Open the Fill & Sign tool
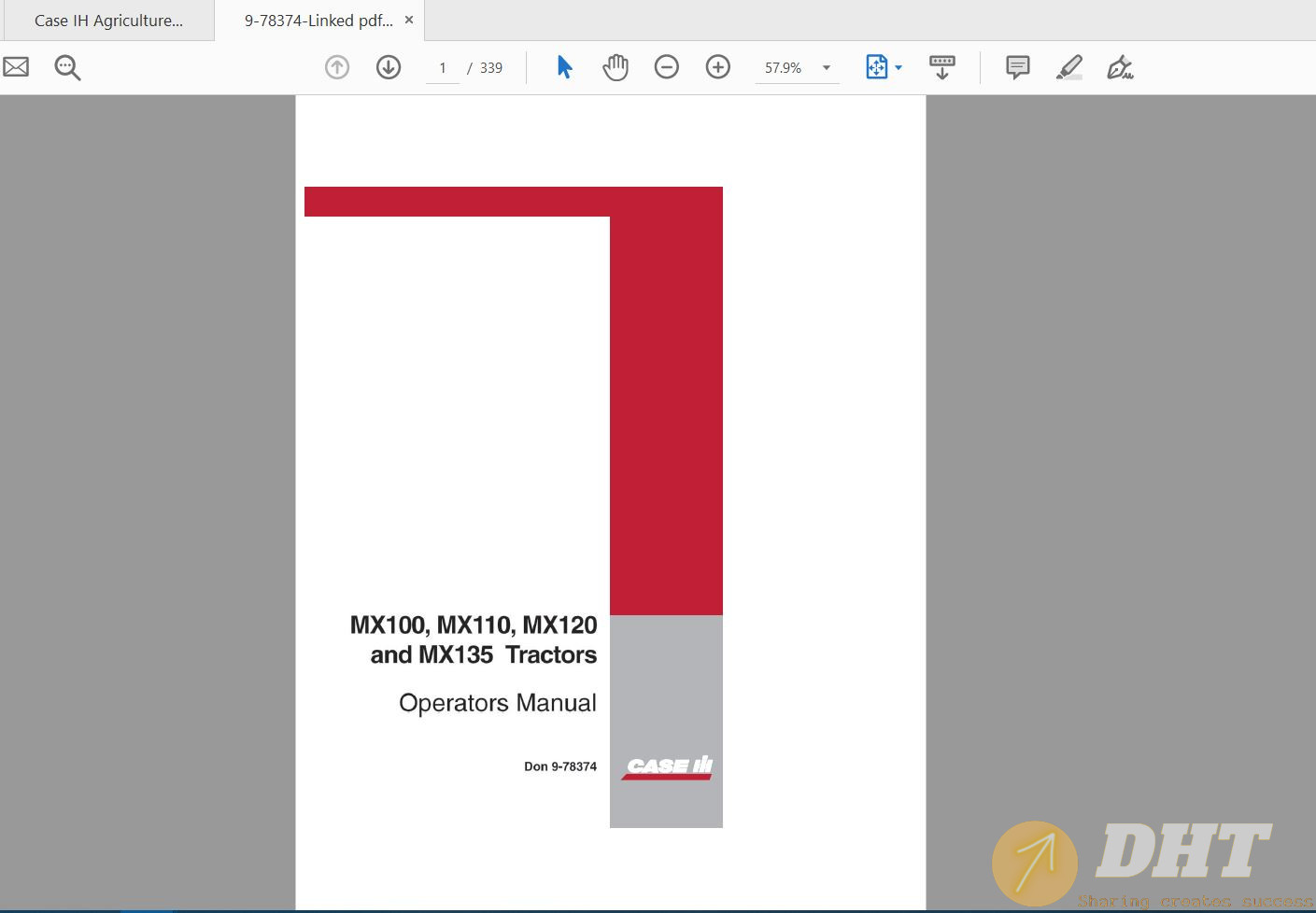 1119,66
